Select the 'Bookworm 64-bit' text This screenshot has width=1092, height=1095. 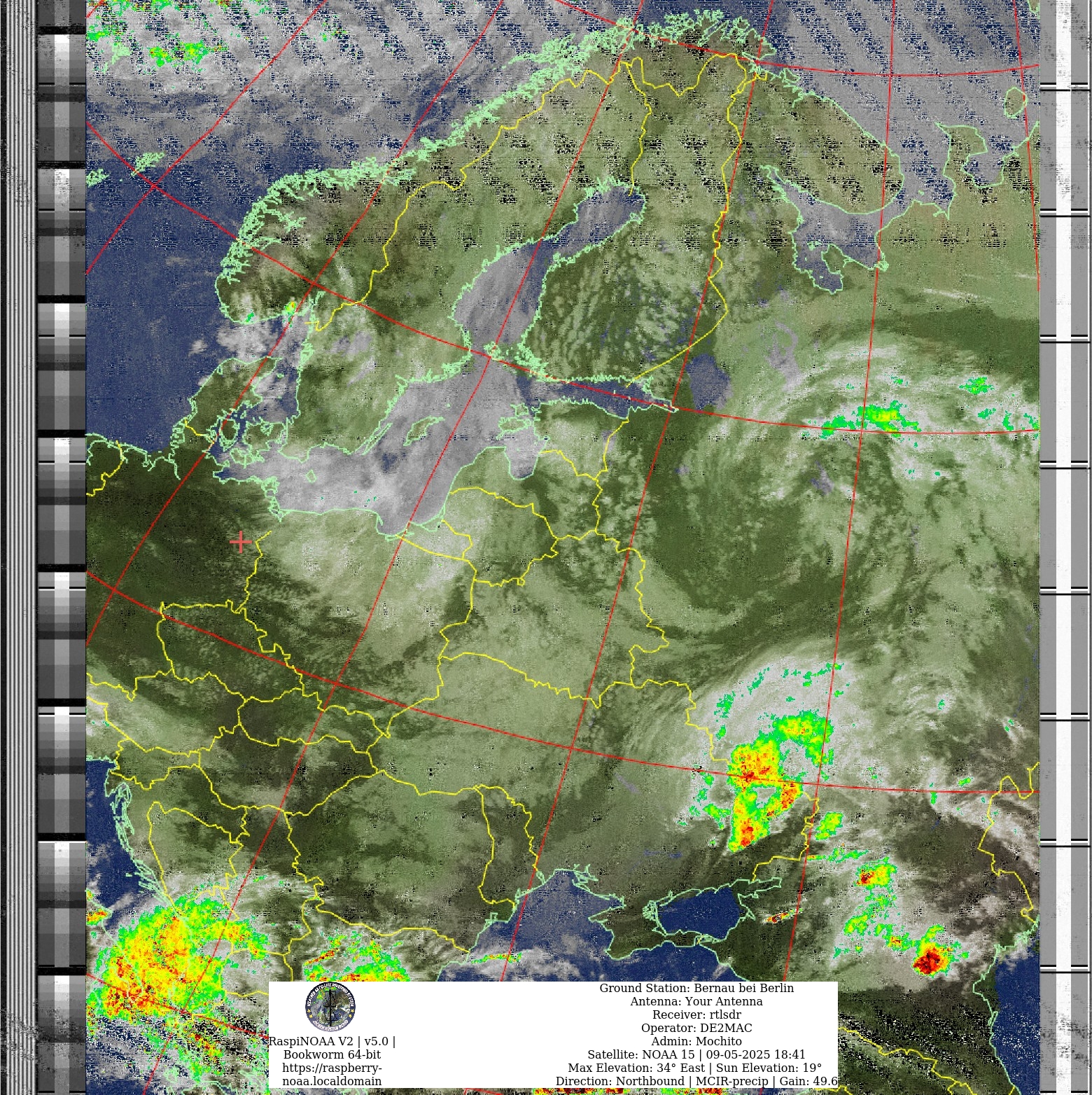pyautogui.click(x=332, y=1054)
